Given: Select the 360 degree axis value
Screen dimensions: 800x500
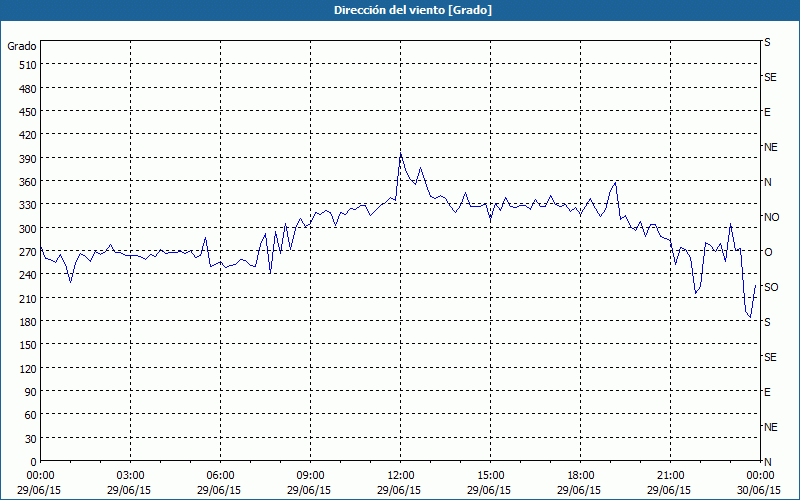Looking at the screenshot, I should point(28,182).
